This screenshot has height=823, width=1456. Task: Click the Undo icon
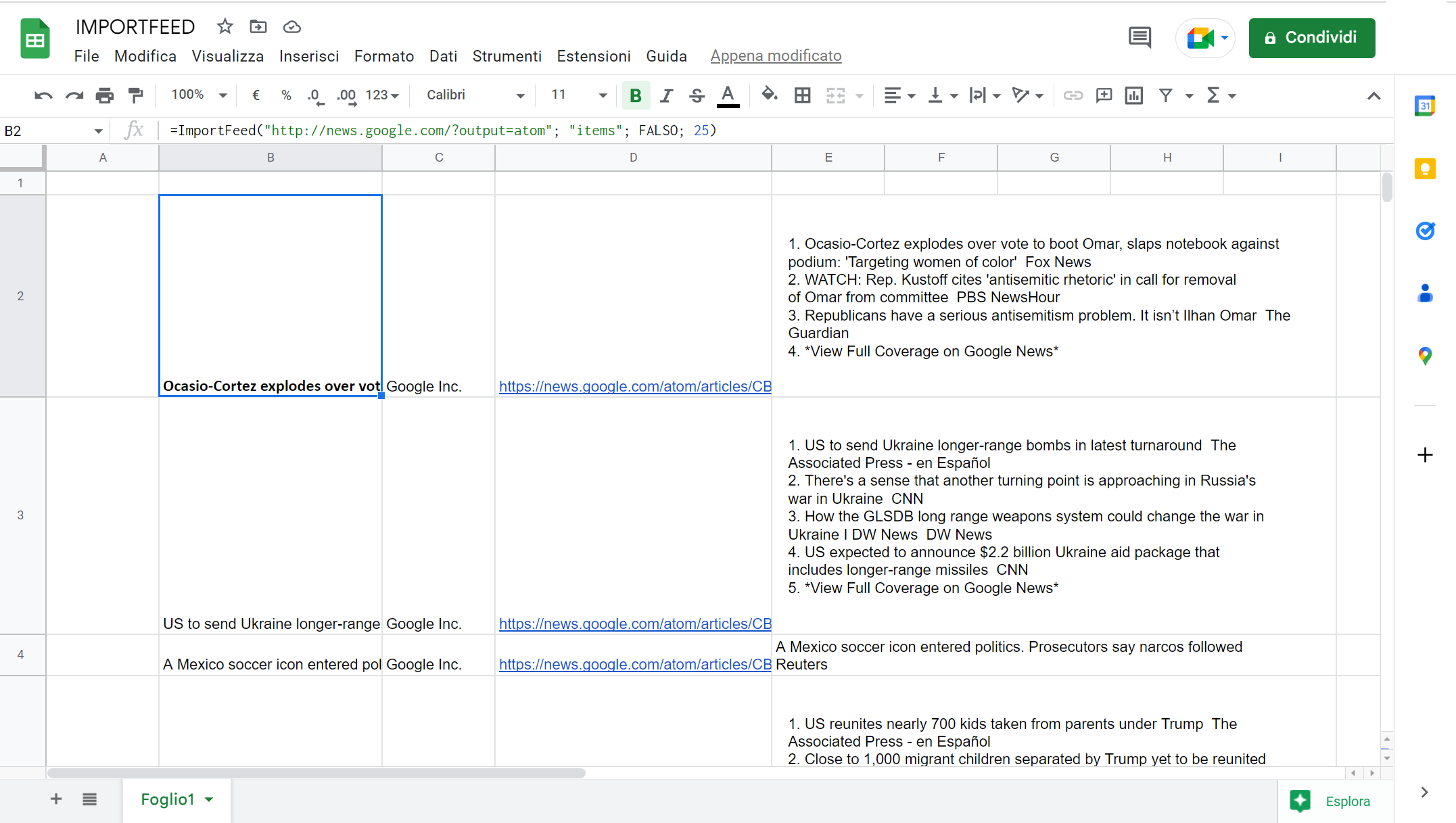tap(43, 95)
